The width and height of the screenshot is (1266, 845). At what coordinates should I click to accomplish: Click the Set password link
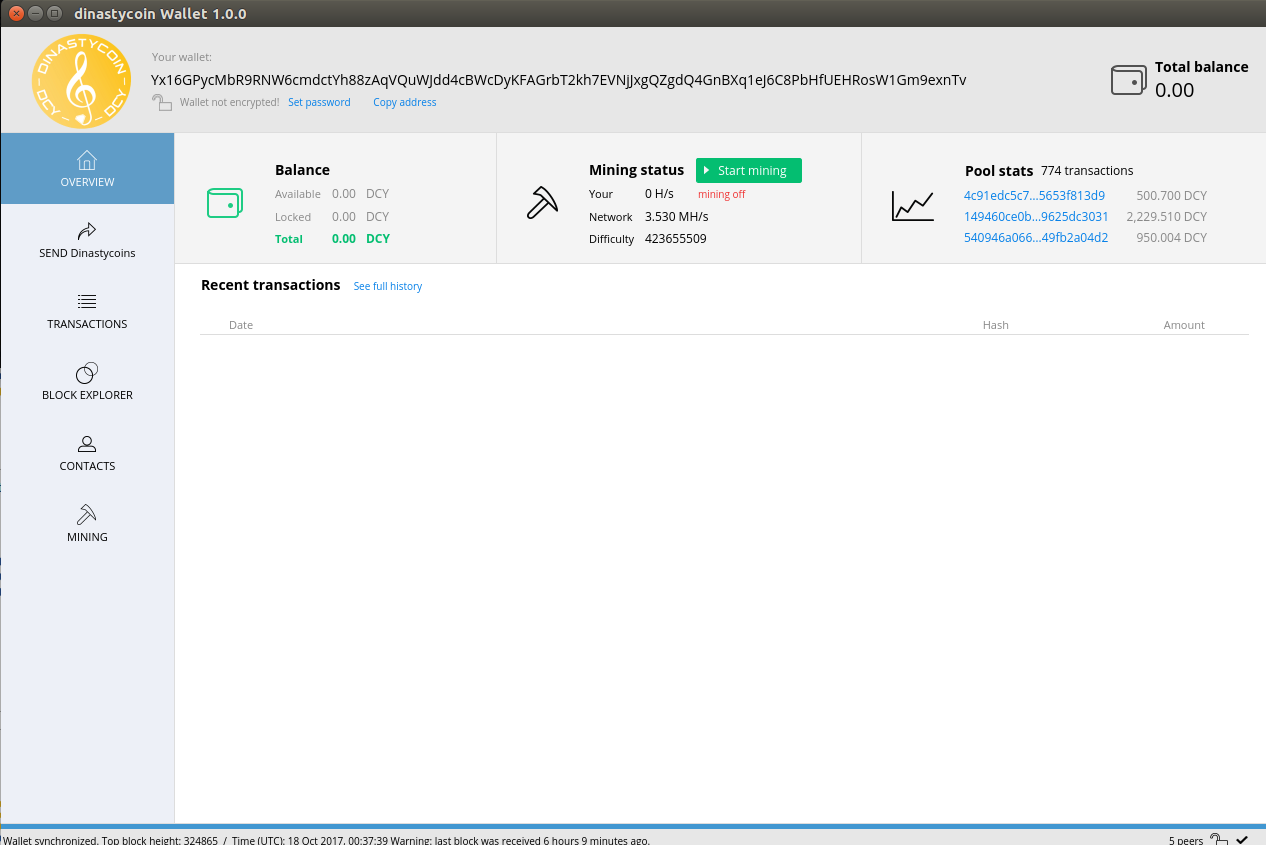click(x=319, y=102)
